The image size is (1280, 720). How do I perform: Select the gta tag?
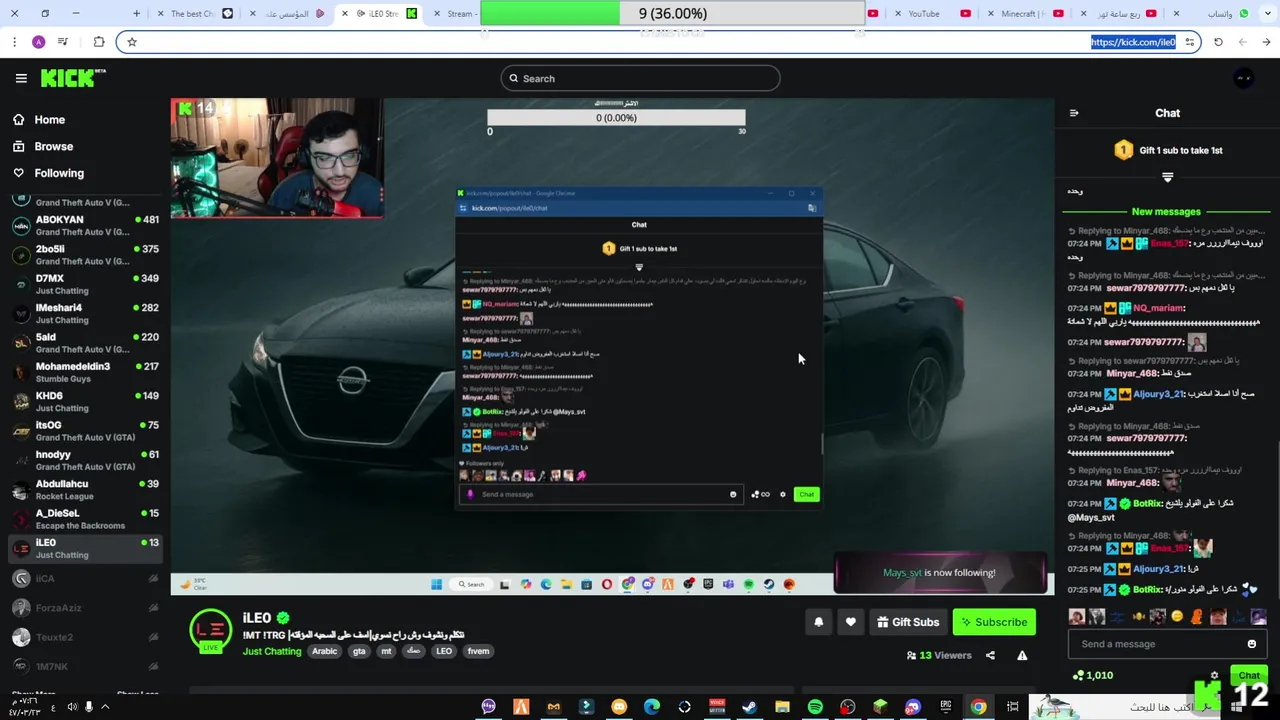tap(359, 651)
